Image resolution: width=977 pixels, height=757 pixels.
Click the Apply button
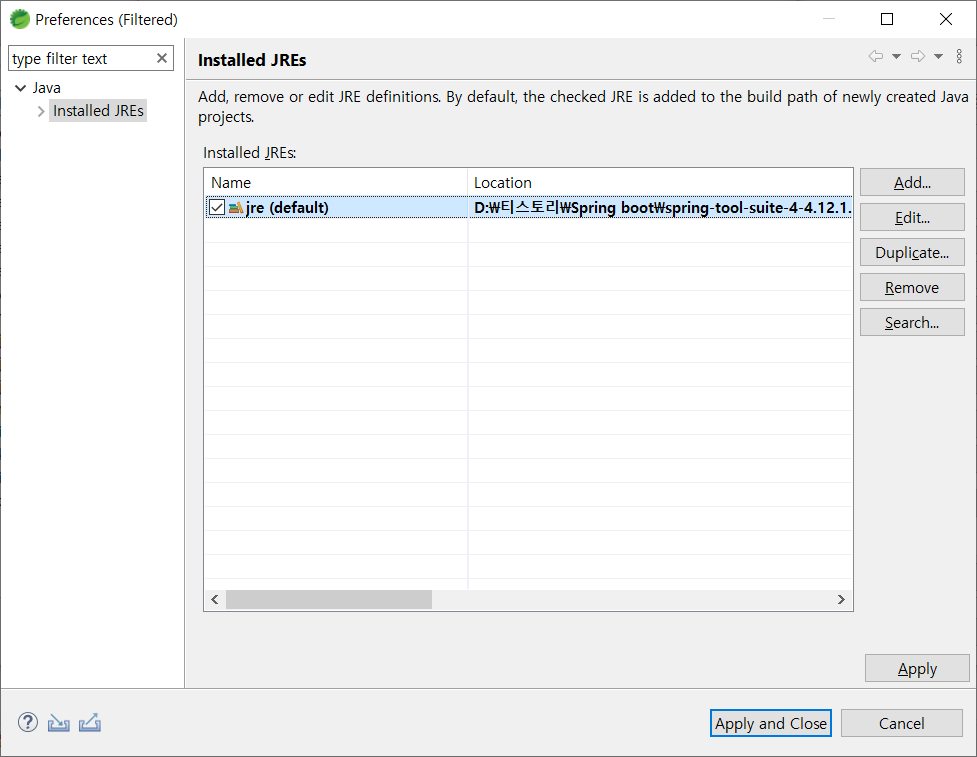point(917,669)
